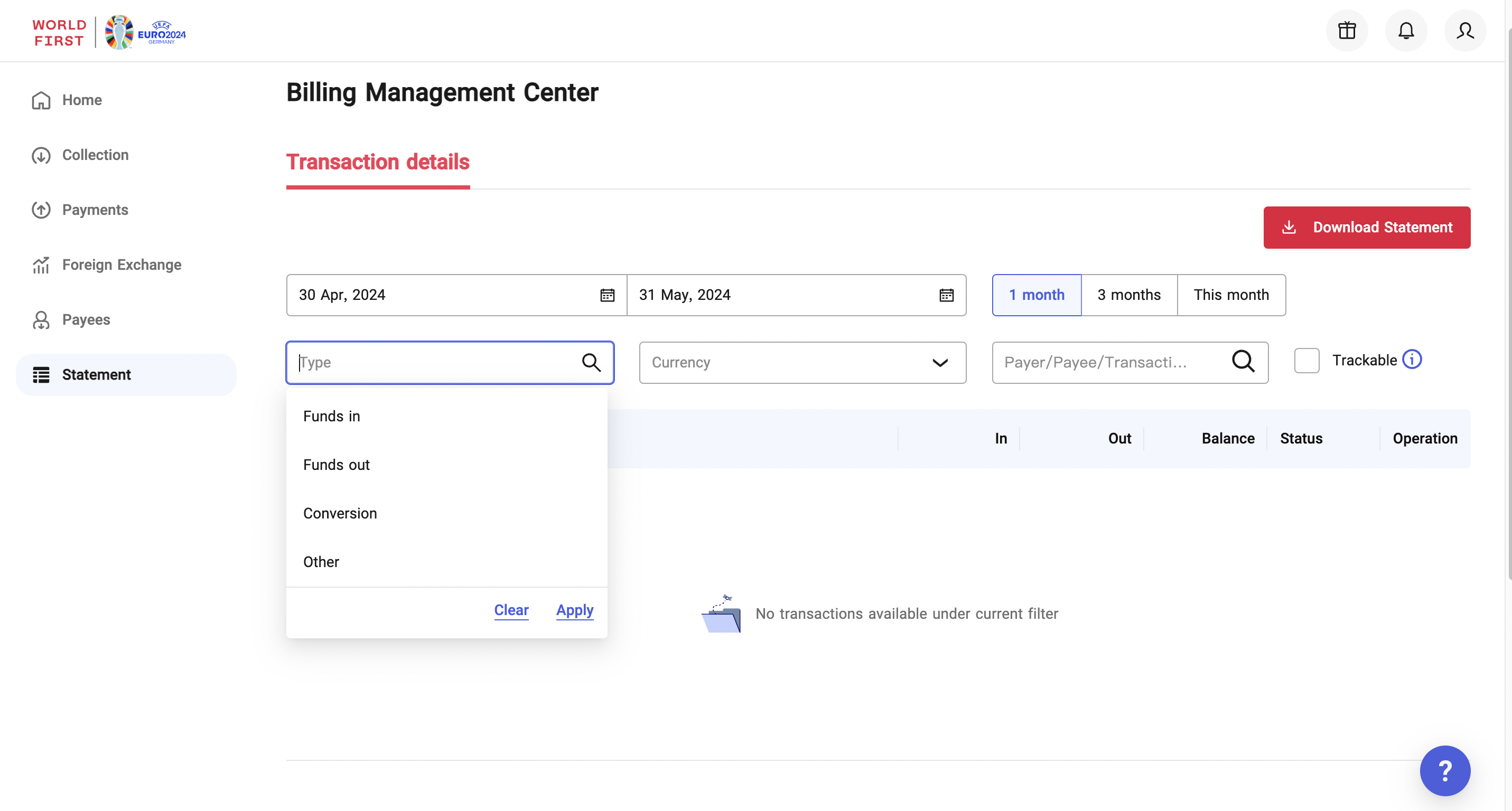1512x811 pixels.
Task: Select the 3 months range option
Action: pos(1129,295)
